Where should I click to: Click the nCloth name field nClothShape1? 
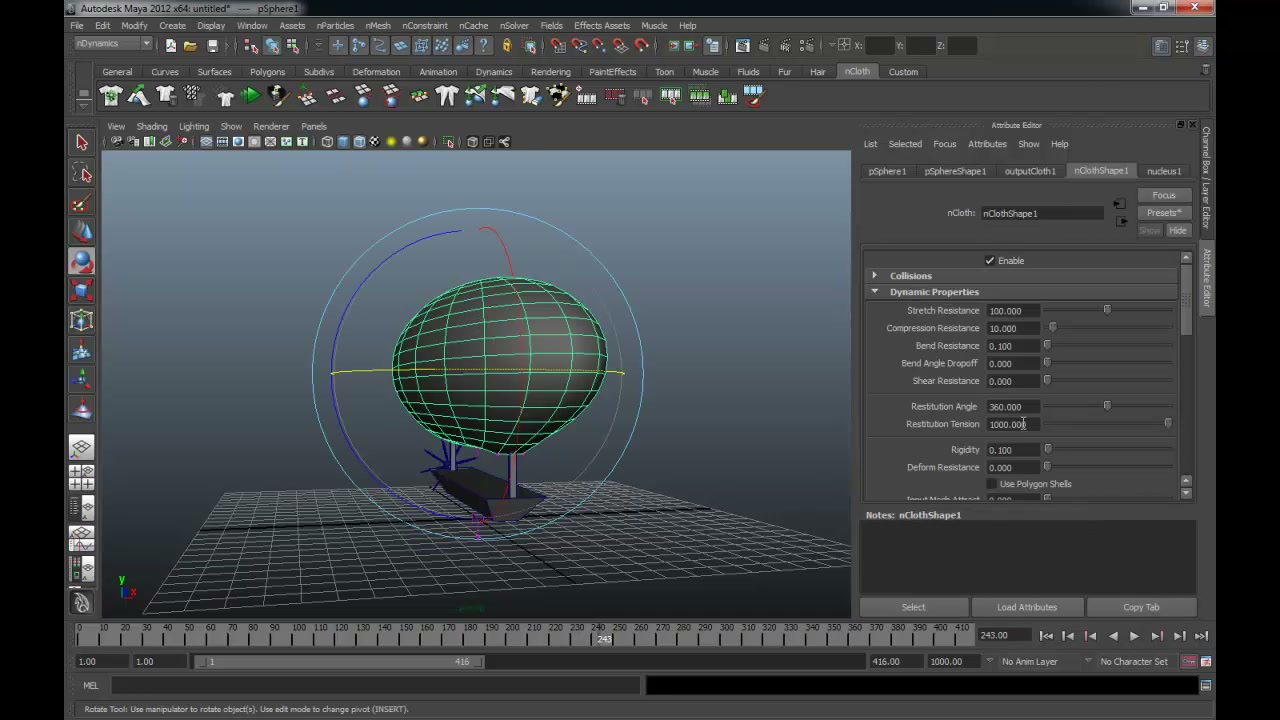tap(1041, 213)
